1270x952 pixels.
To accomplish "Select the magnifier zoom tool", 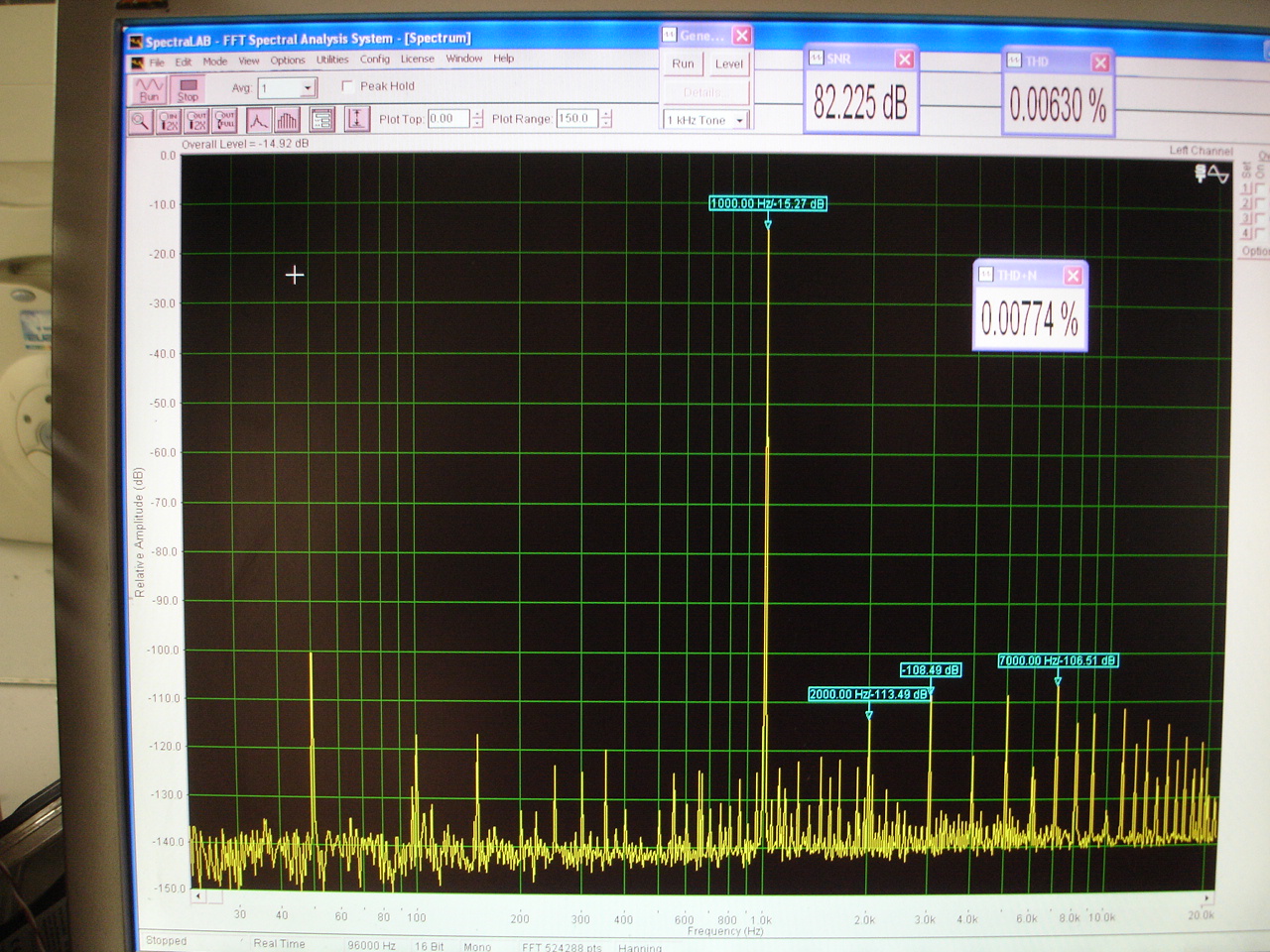I will click(141, 121).
